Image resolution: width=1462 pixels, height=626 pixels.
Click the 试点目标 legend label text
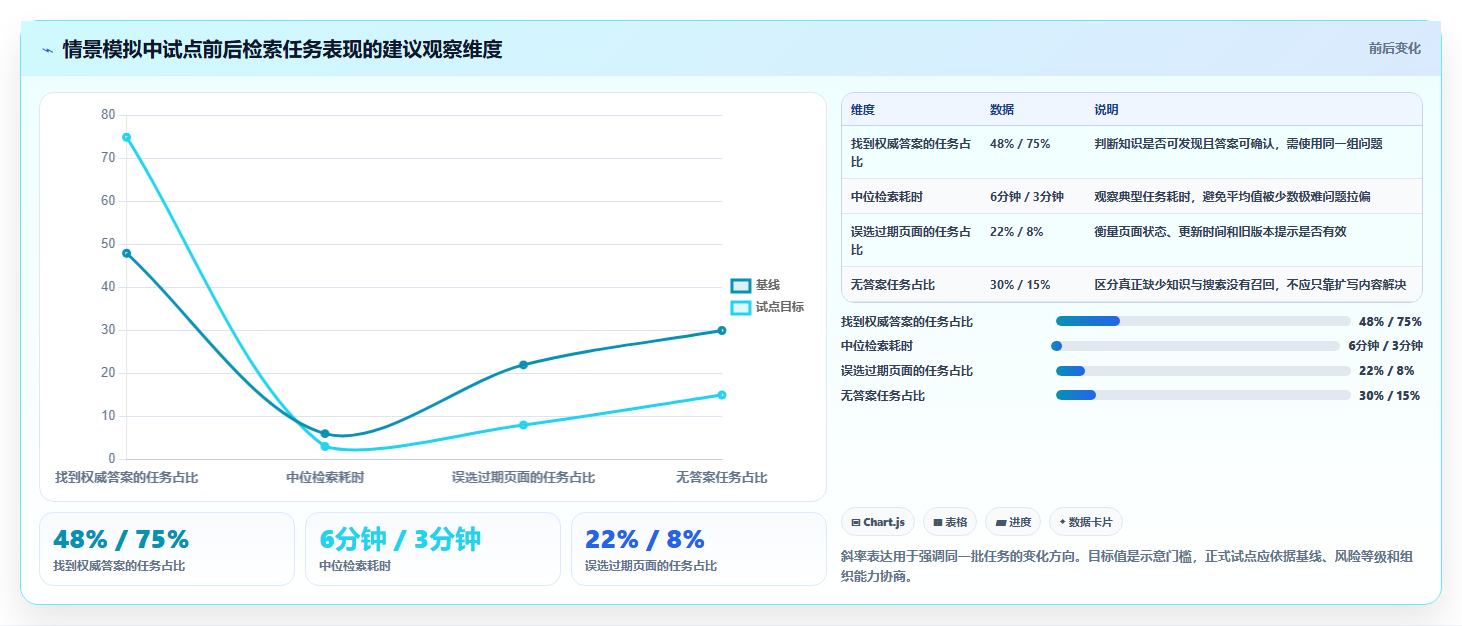(780, 307)
